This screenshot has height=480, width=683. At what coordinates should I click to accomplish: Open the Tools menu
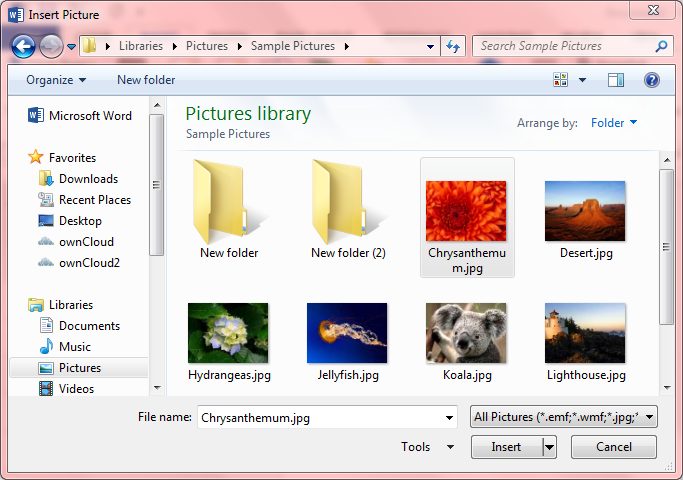pos(427,447)
